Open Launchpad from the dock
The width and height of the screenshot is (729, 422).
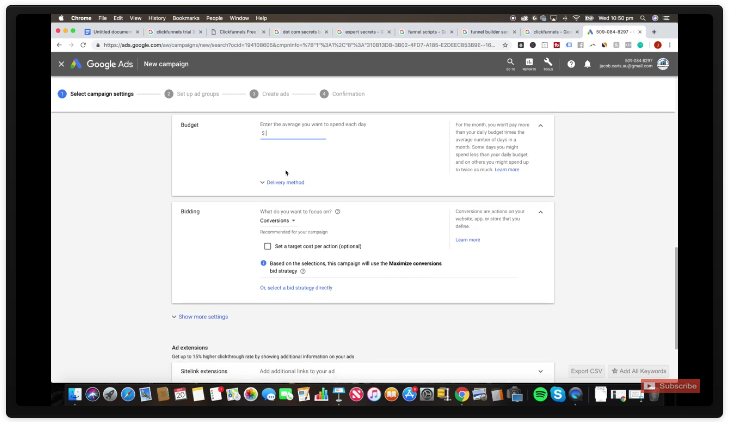pyautogui.click(x=110, y=395)
